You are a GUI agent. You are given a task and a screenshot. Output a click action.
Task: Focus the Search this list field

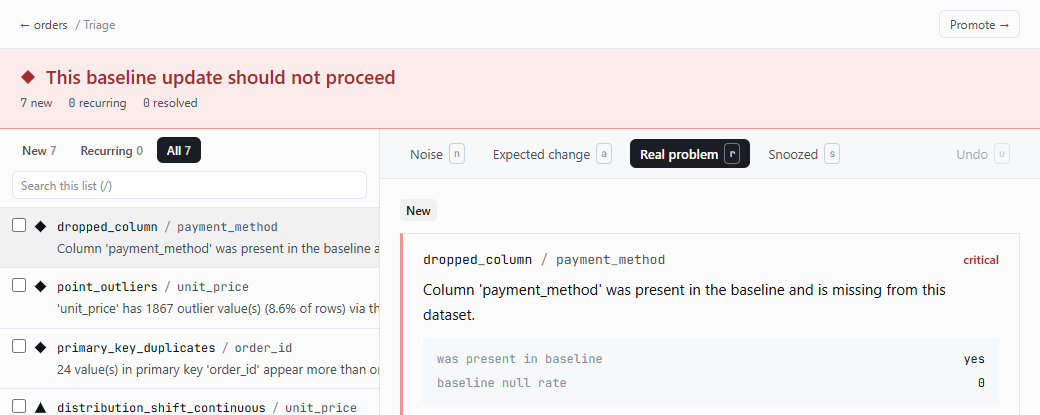point(190,186)
